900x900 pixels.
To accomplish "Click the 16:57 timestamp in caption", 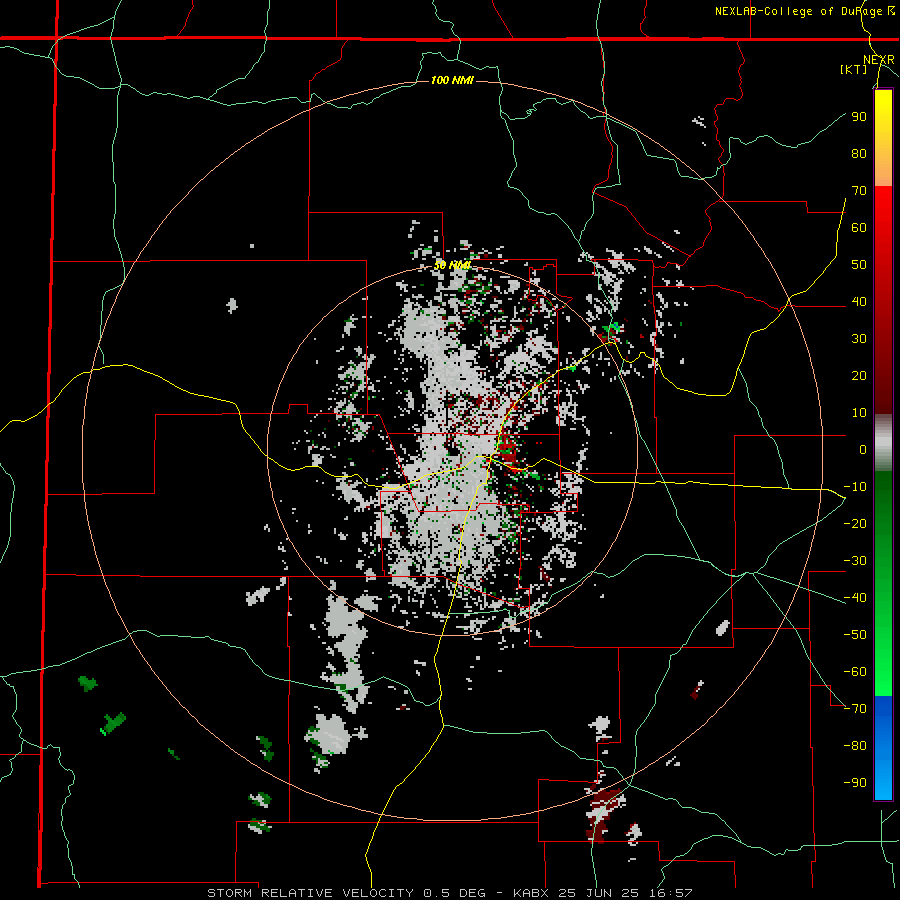I will coord(672,893).
